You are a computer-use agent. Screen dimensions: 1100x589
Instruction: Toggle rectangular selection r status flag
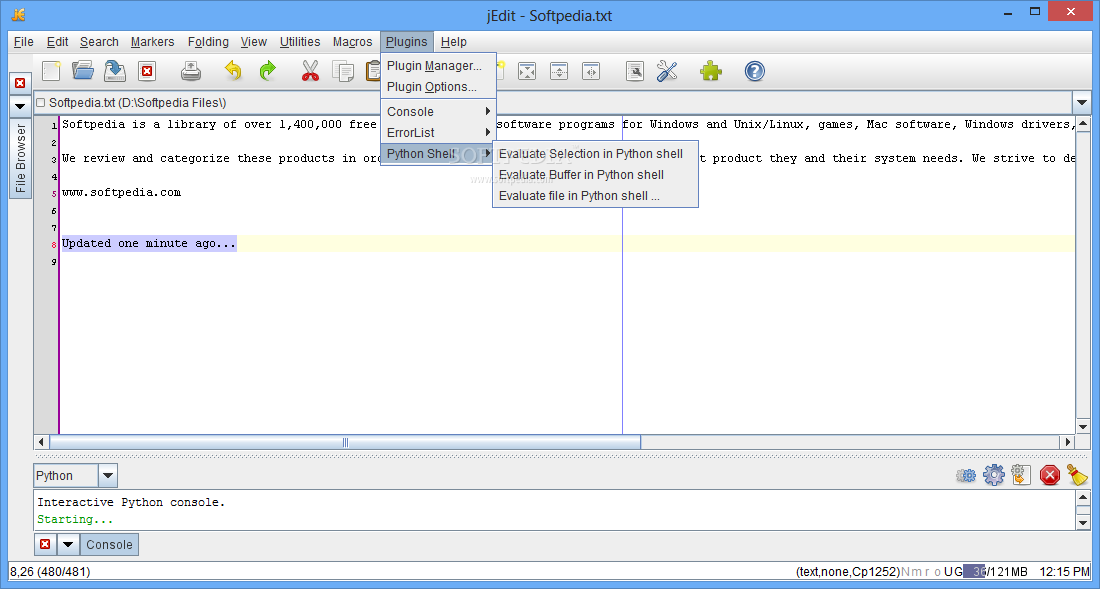coord(927,572)
